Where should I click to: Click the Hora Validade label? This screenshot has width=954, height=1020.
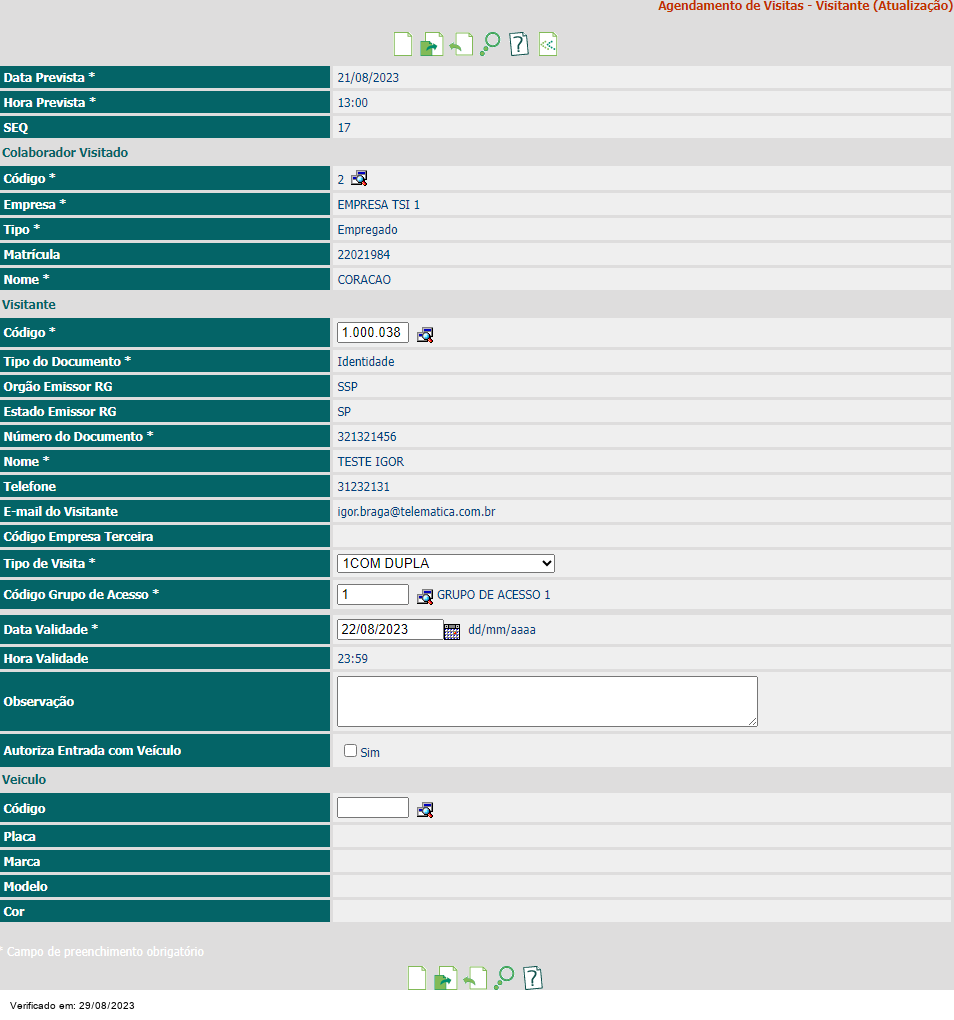[x=46, y=659]
